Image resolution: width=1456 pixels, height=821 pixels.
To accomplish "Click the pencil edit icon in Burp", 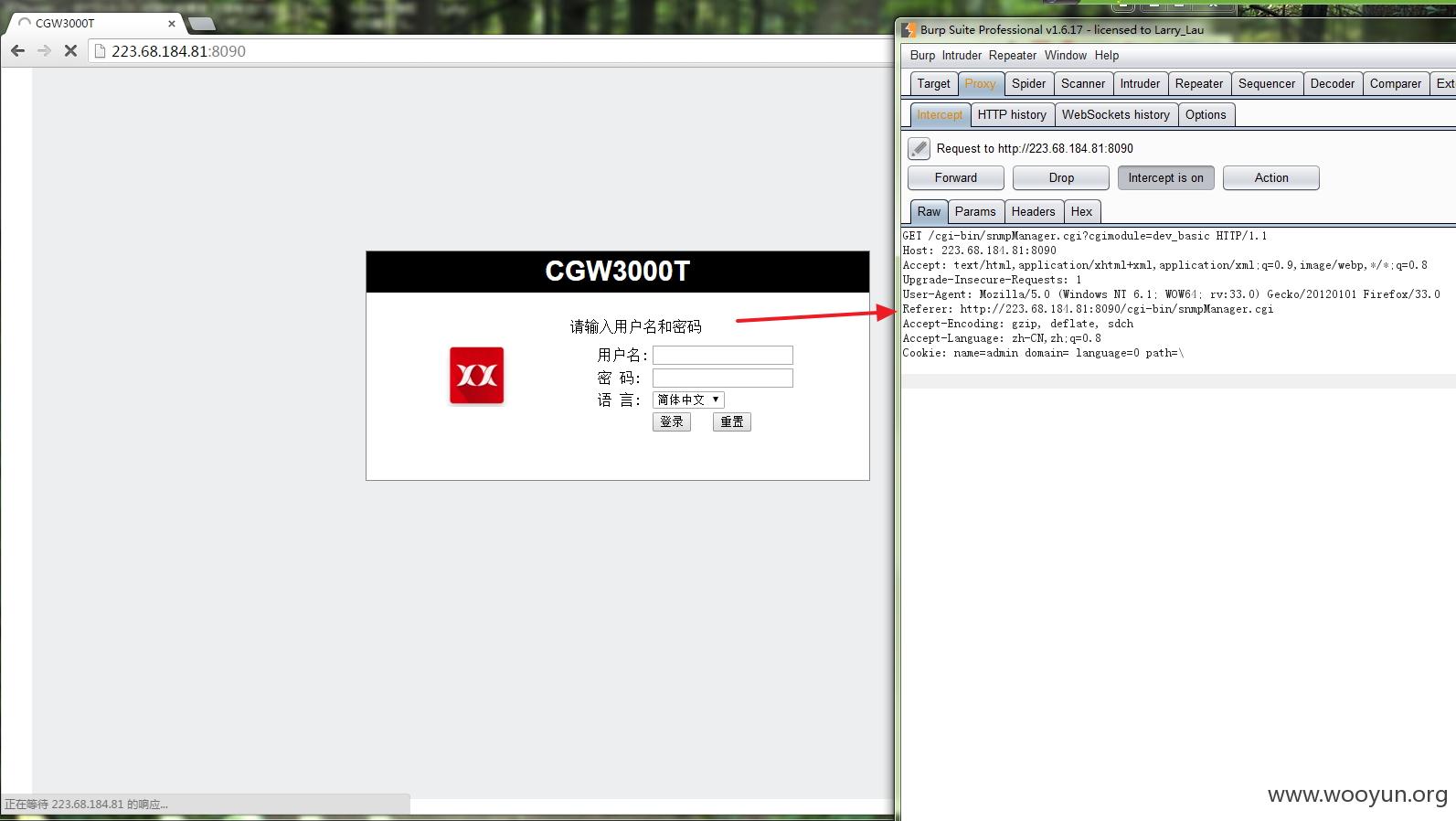I will (x=919, y=148).
